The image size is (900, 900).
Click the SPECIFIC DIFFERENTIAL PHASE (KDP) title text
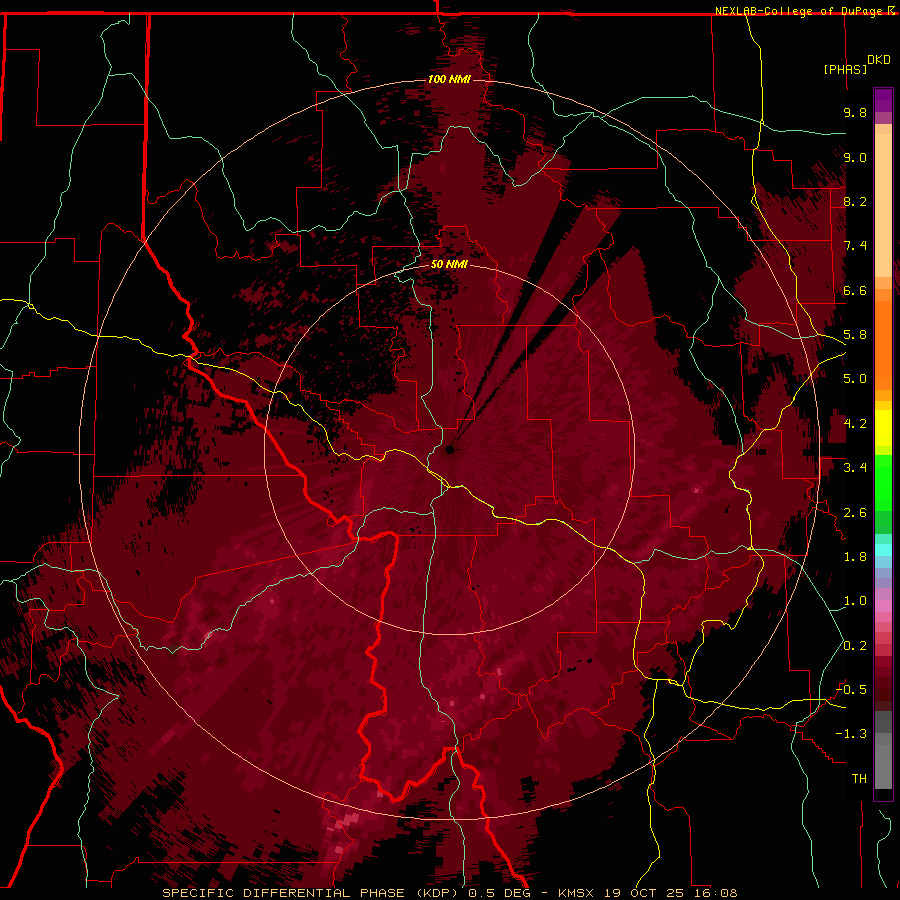(313, 893)
